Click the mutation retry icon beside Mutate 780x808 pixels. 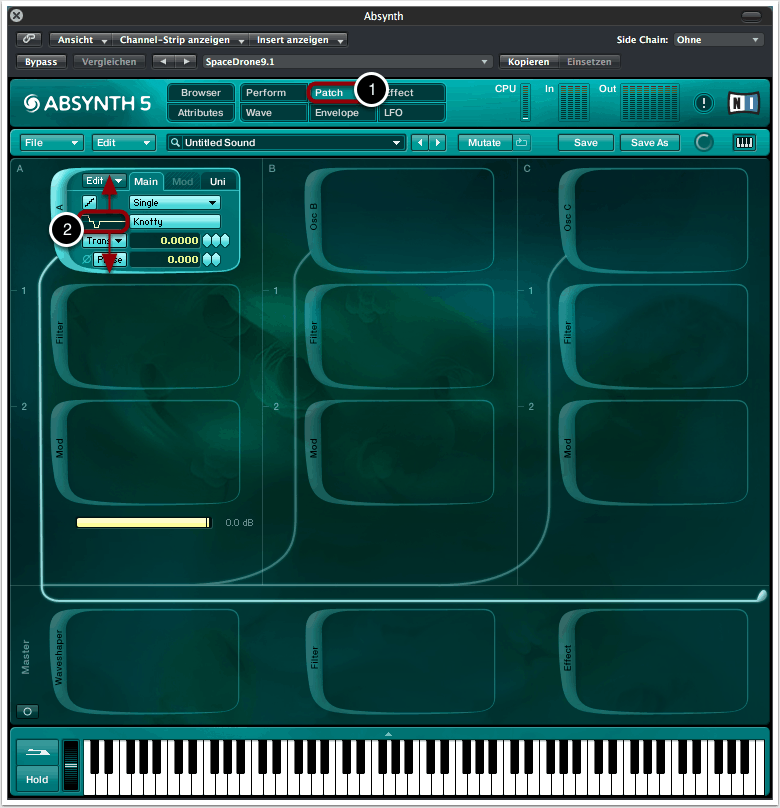[x=522, y=143]
